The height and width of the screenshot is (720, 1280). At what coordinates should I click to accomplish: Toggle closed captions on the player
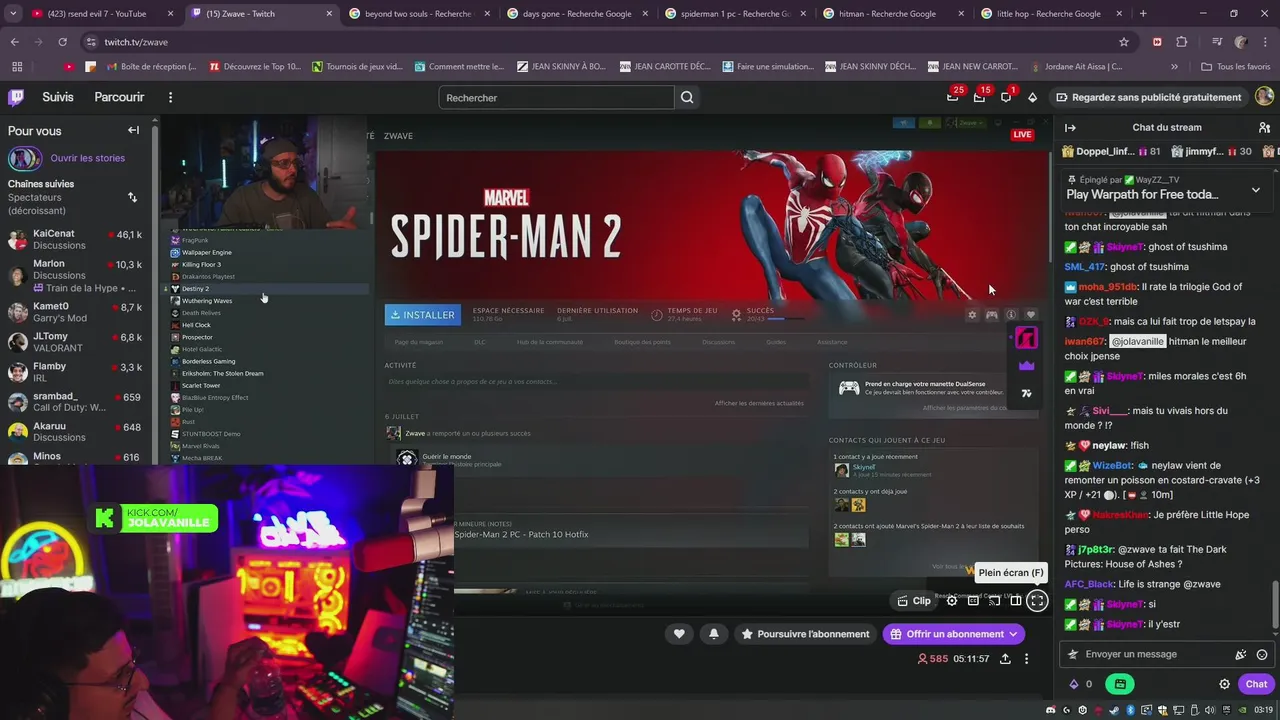[973, 601]
